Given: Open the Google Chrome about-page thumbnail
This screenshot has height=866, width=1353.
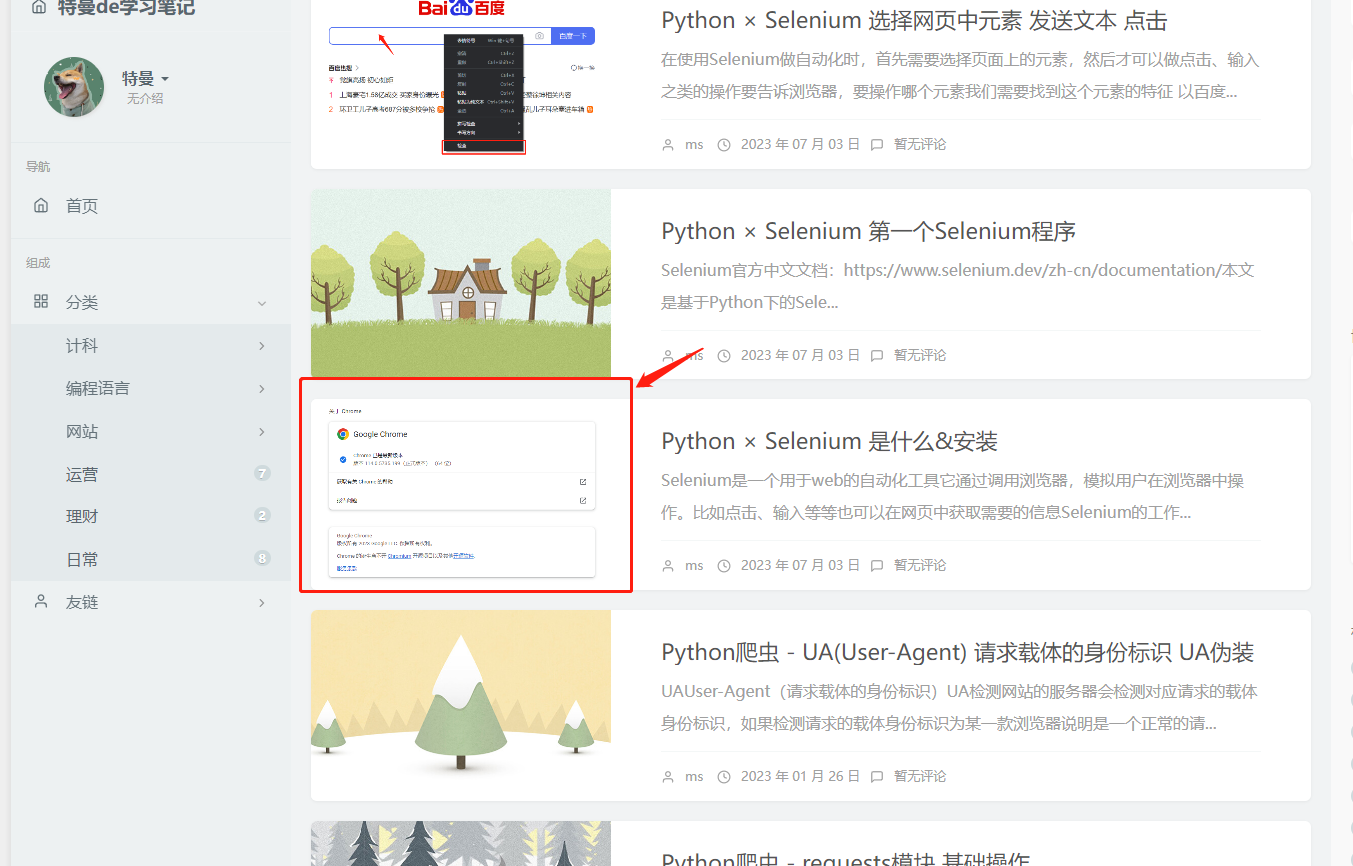Looking at the screenshot, I should click(x=461, y=494).
